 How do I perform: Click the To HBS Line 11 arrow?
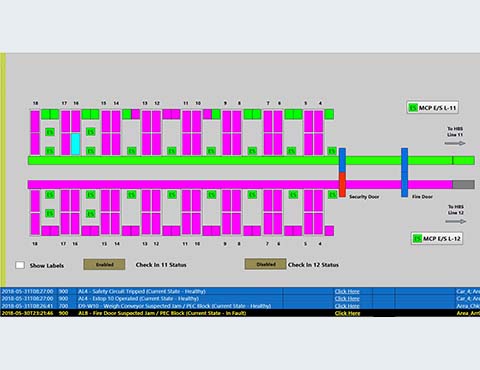point(455,143)
